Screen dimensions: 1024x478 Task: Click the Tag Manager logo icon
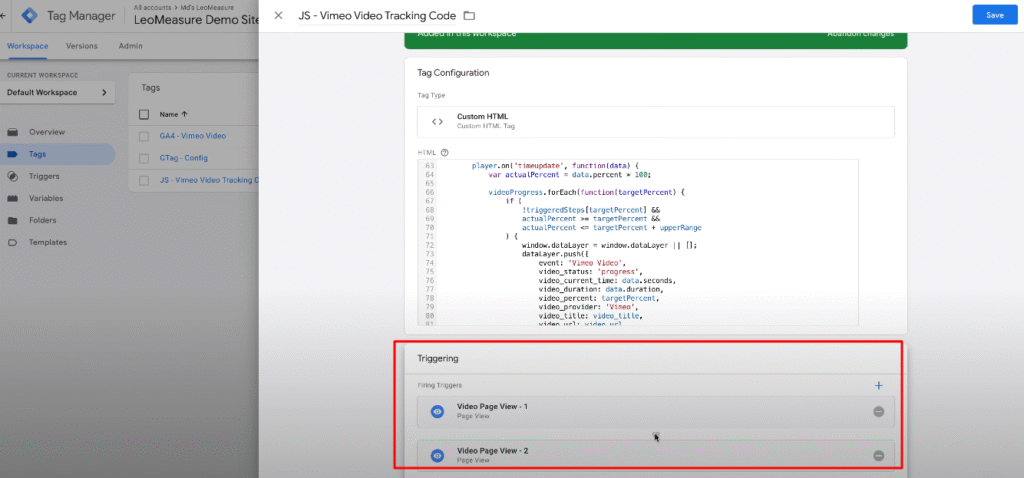click(x=29, y=16)
